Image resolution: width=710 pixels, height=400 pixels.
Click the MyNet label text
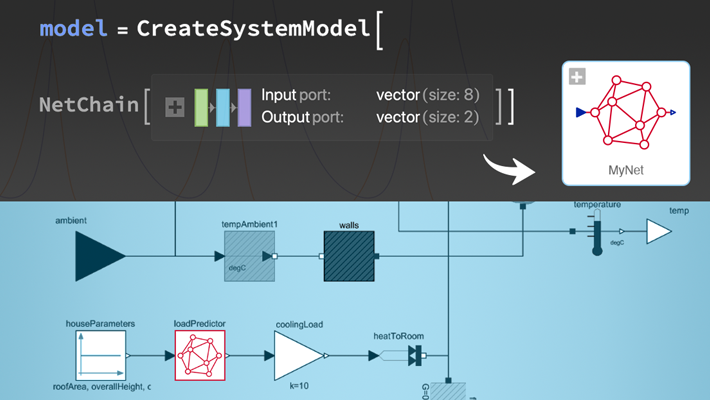pyautogui.click(x=626, y=170)
